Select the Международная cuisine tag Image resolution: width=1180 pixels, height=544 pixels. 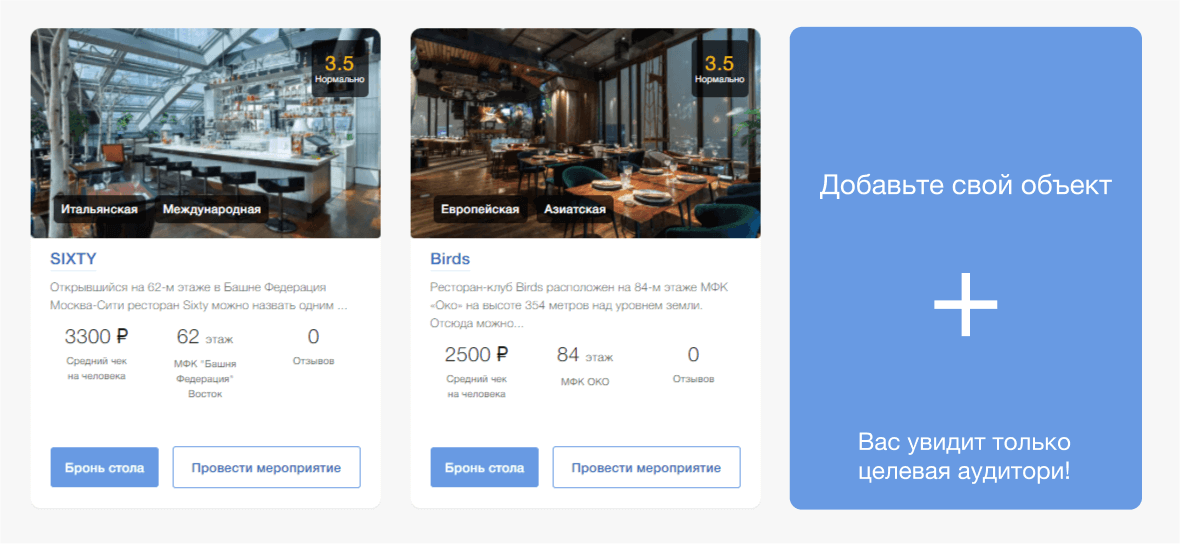point(211,209)
